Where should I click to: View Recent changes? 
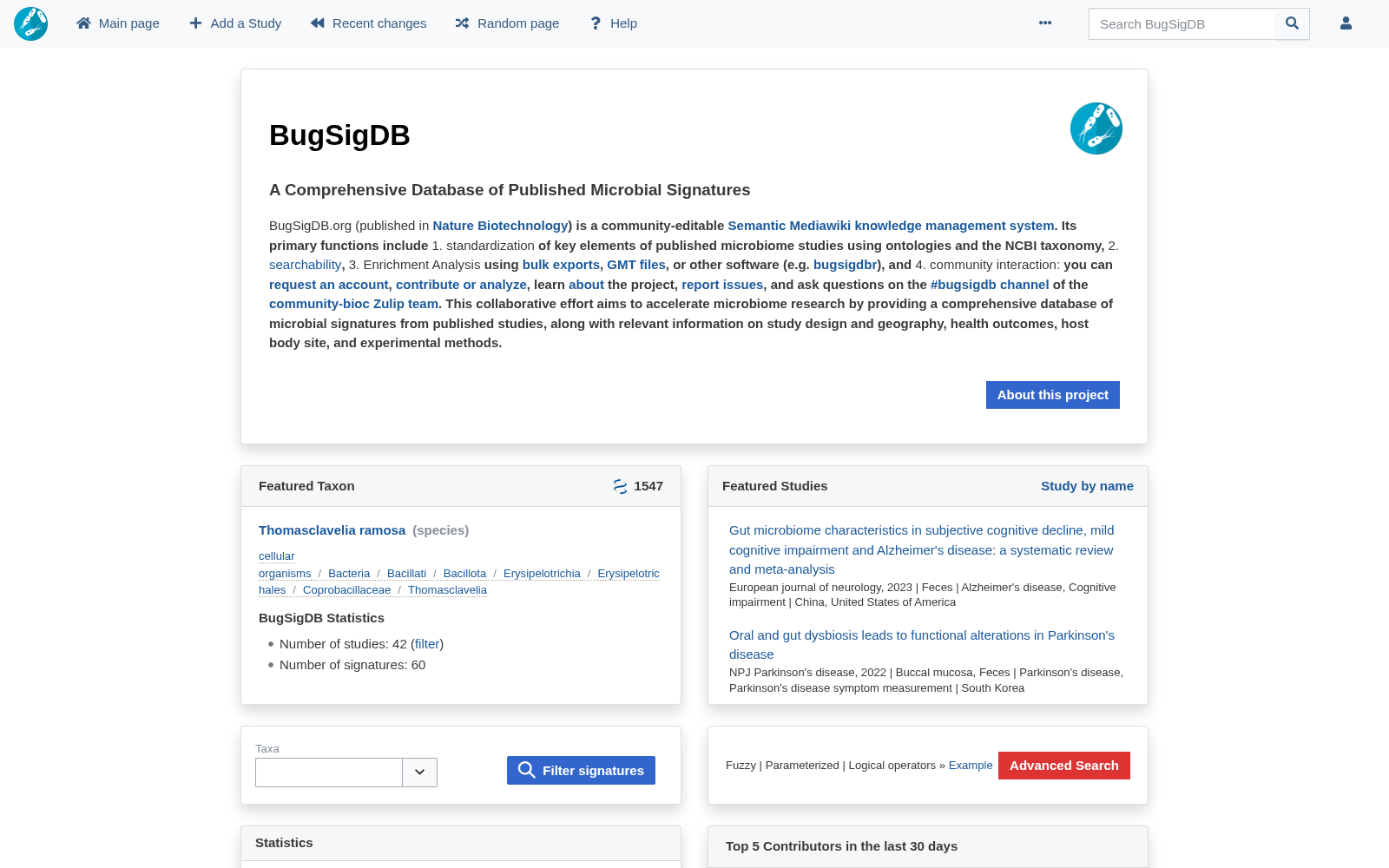368,23
